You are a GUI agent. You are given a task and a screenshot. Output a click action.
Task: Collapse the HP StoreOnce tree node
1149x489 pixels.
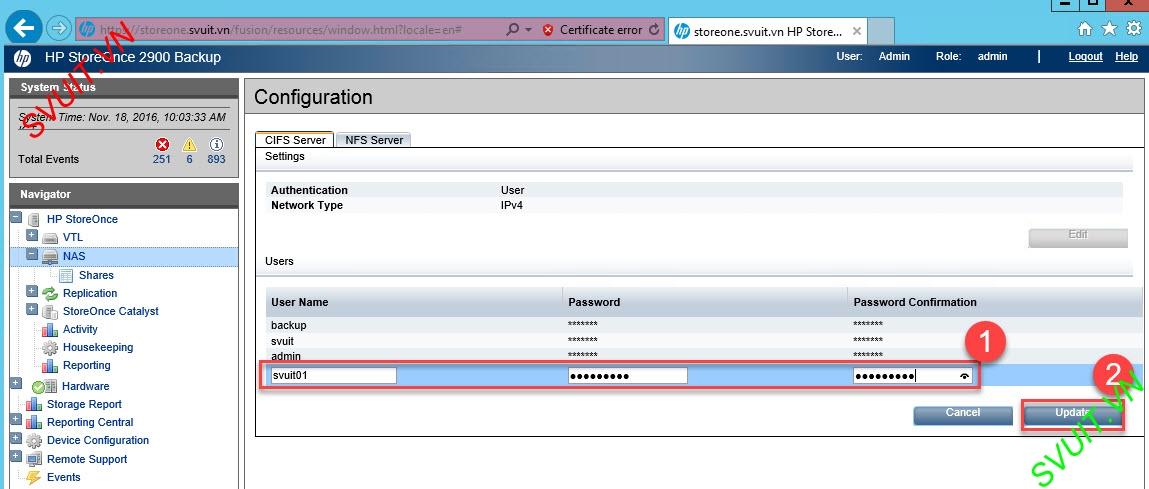point(15,218)
